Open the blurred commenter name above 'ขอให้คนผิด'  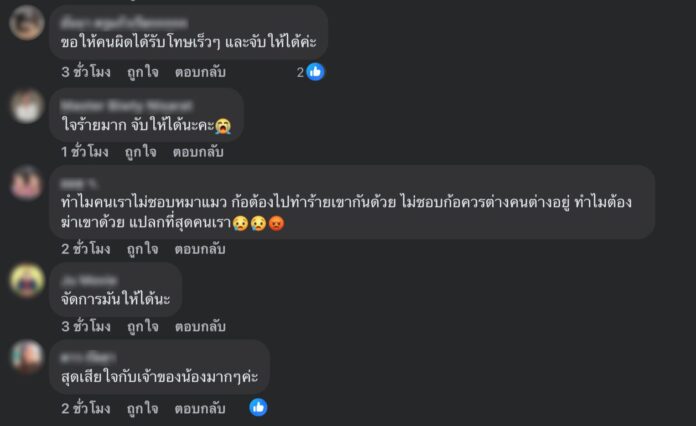pyautogui.click(x=124, y=22)
